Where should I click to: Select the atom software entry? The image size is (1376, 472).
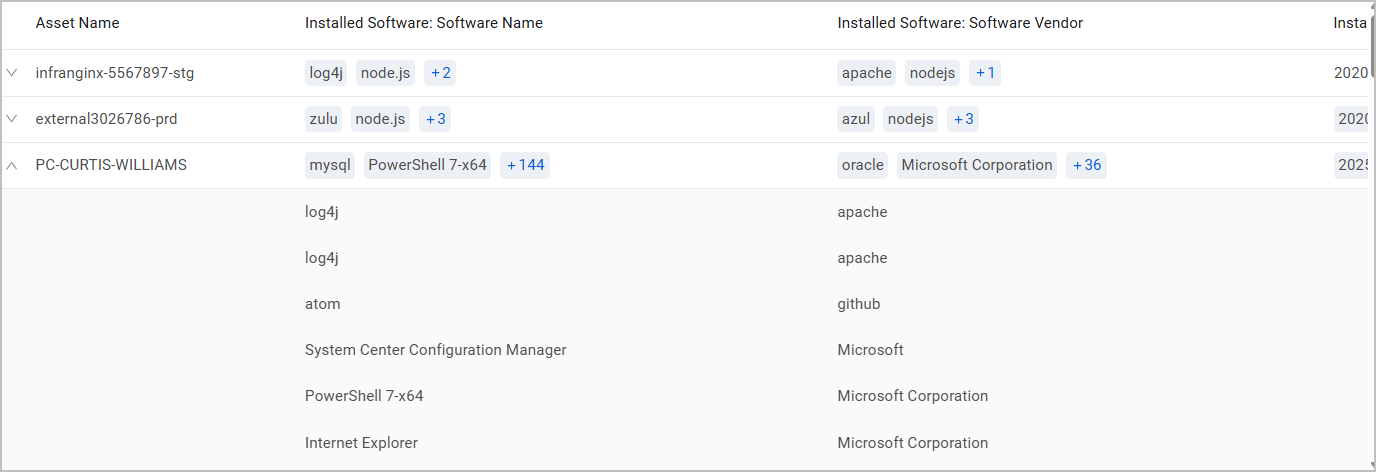323,304
